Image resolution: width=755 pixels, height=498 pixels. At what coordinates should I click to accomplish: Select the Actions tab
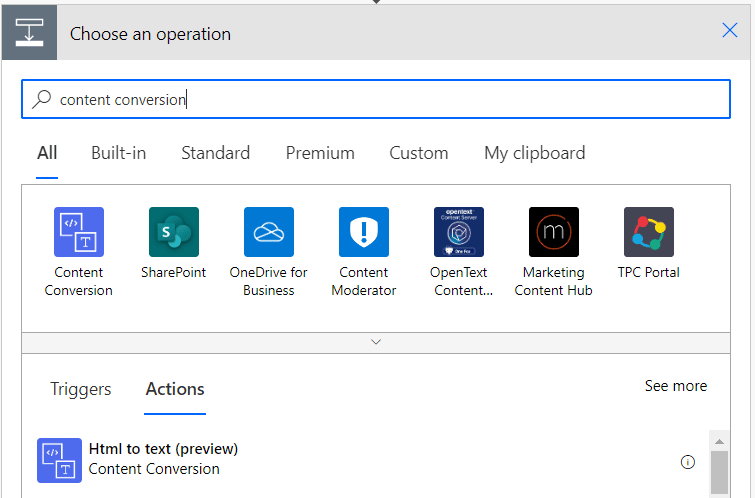[175, 389]
